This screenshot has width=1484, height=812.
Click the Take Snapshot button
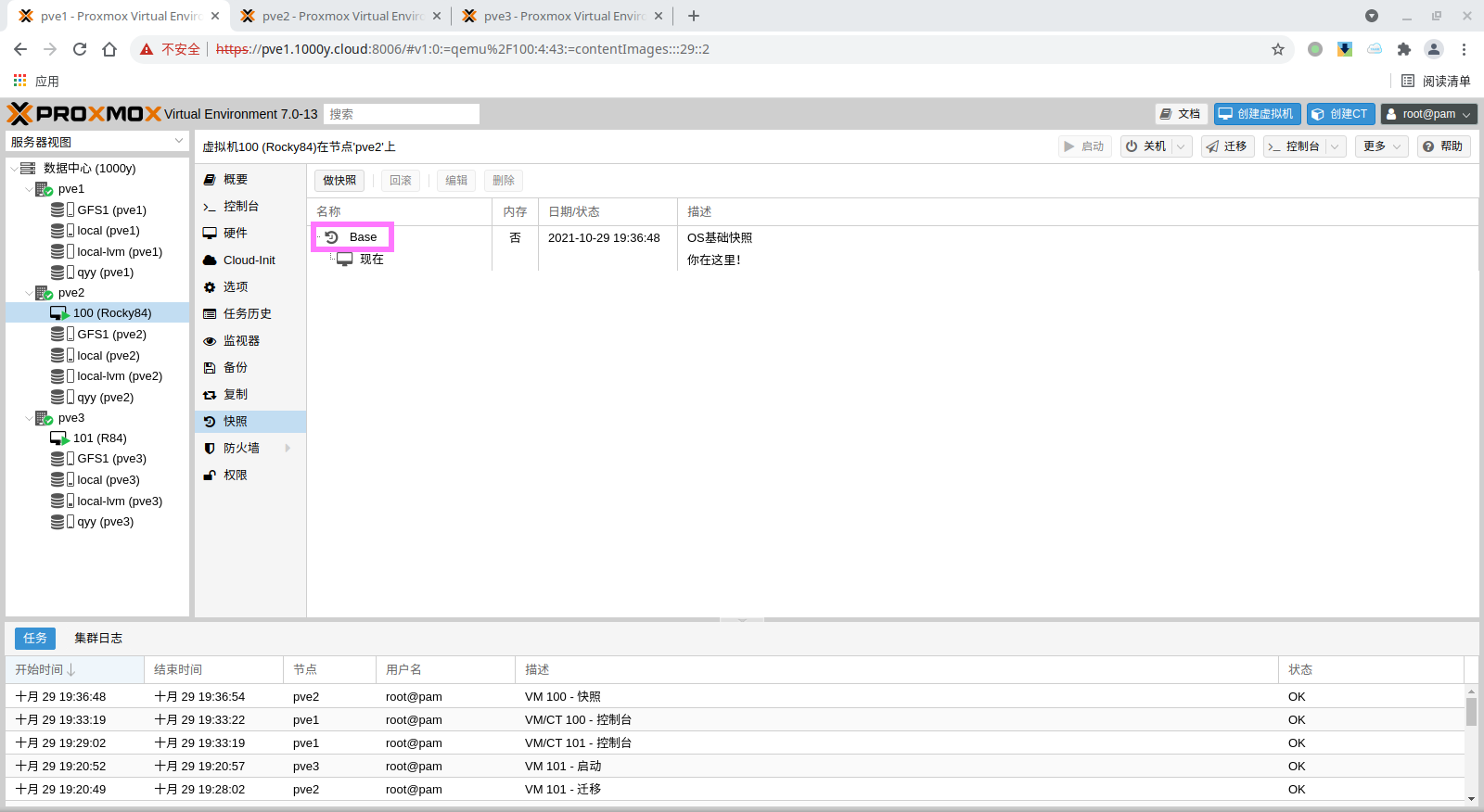pos(339,181)
